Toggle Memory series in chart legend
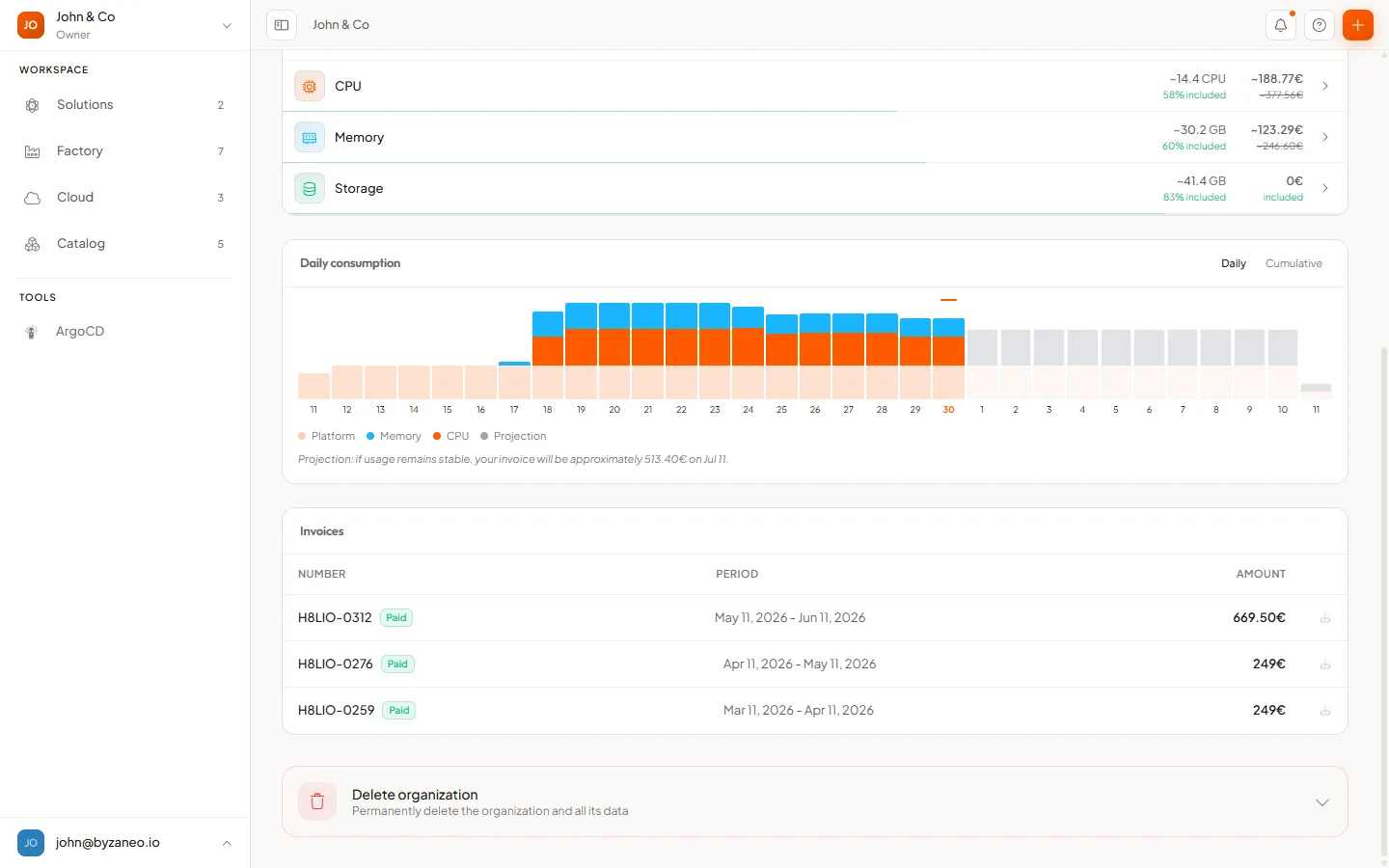 coord(394,436)
